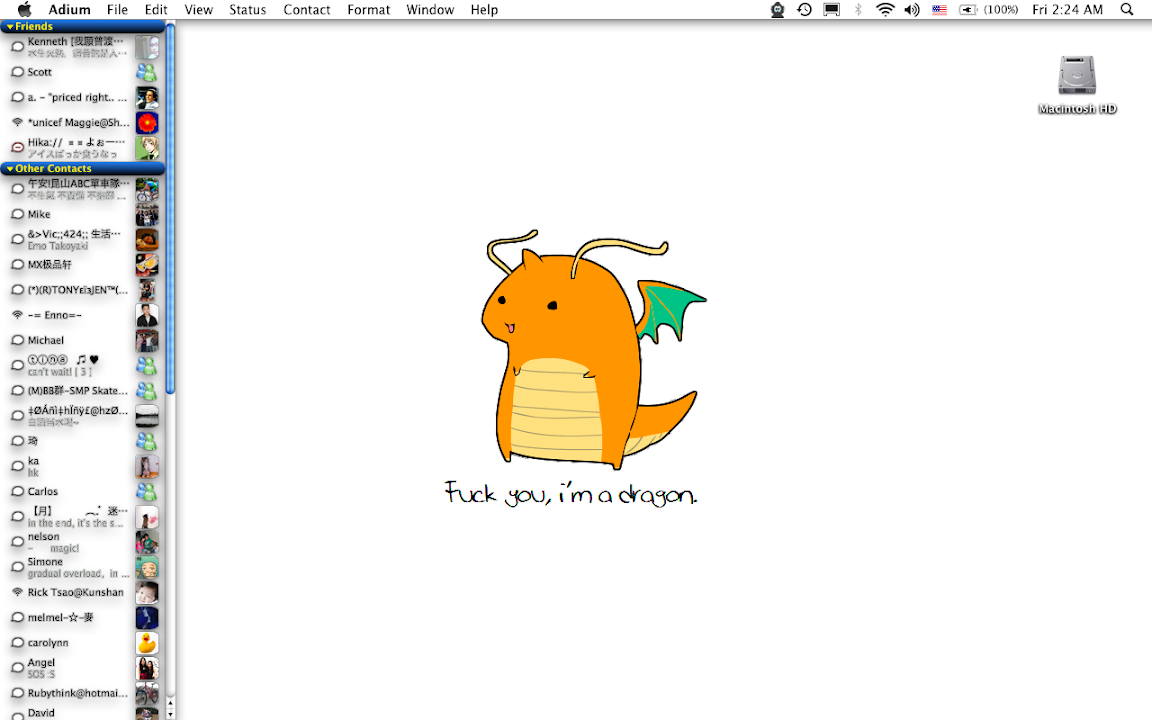This screenshot has height=720, width=1152.
Task: Select contact Scott in Friends
Action: 82,72
